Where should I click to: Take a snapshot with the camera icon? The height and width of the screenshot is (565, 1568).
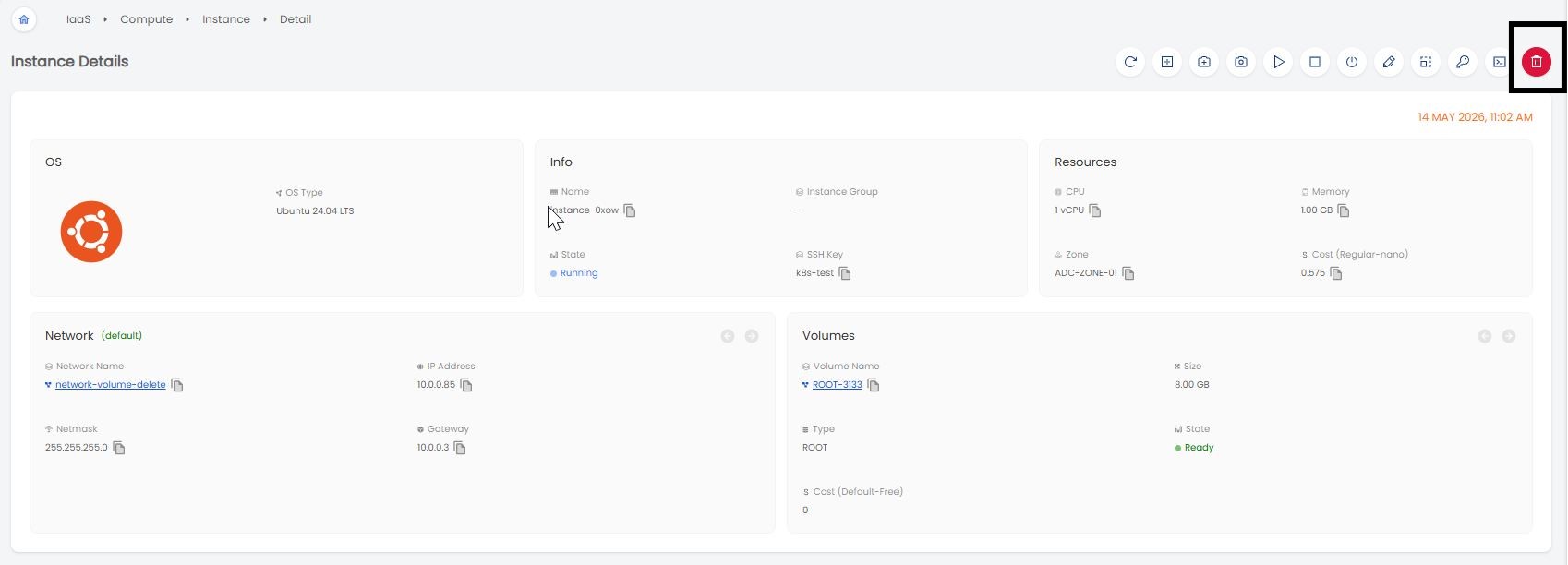click(1241, 62)
